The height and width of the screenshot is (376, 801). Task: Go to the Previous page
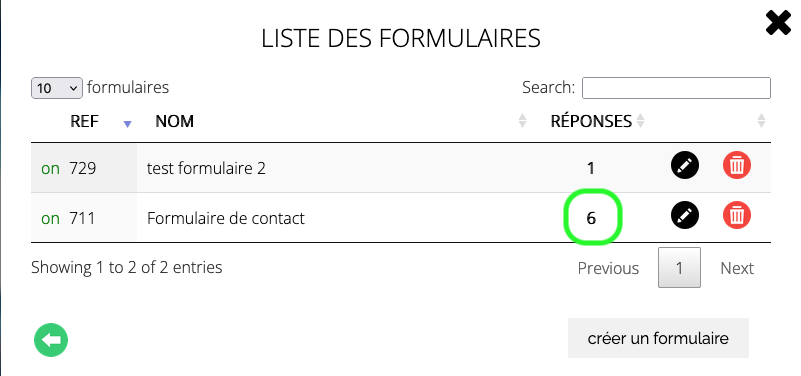click(608, 268)
